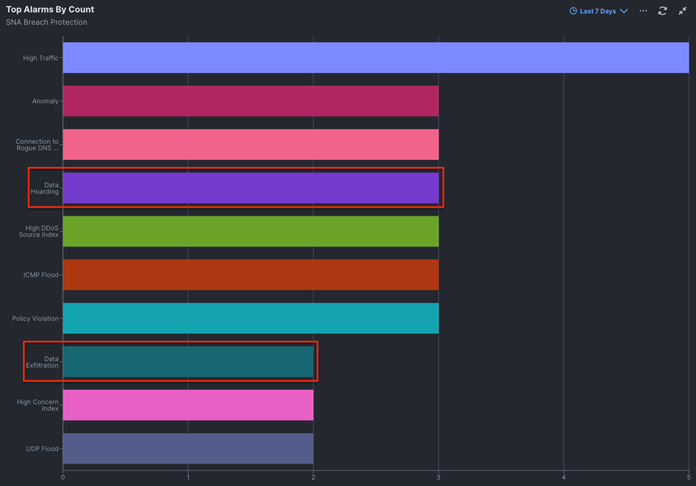This screenshot has height=486, width=696.
Task: Select the Anomaly bar
Action: (251, 101)
